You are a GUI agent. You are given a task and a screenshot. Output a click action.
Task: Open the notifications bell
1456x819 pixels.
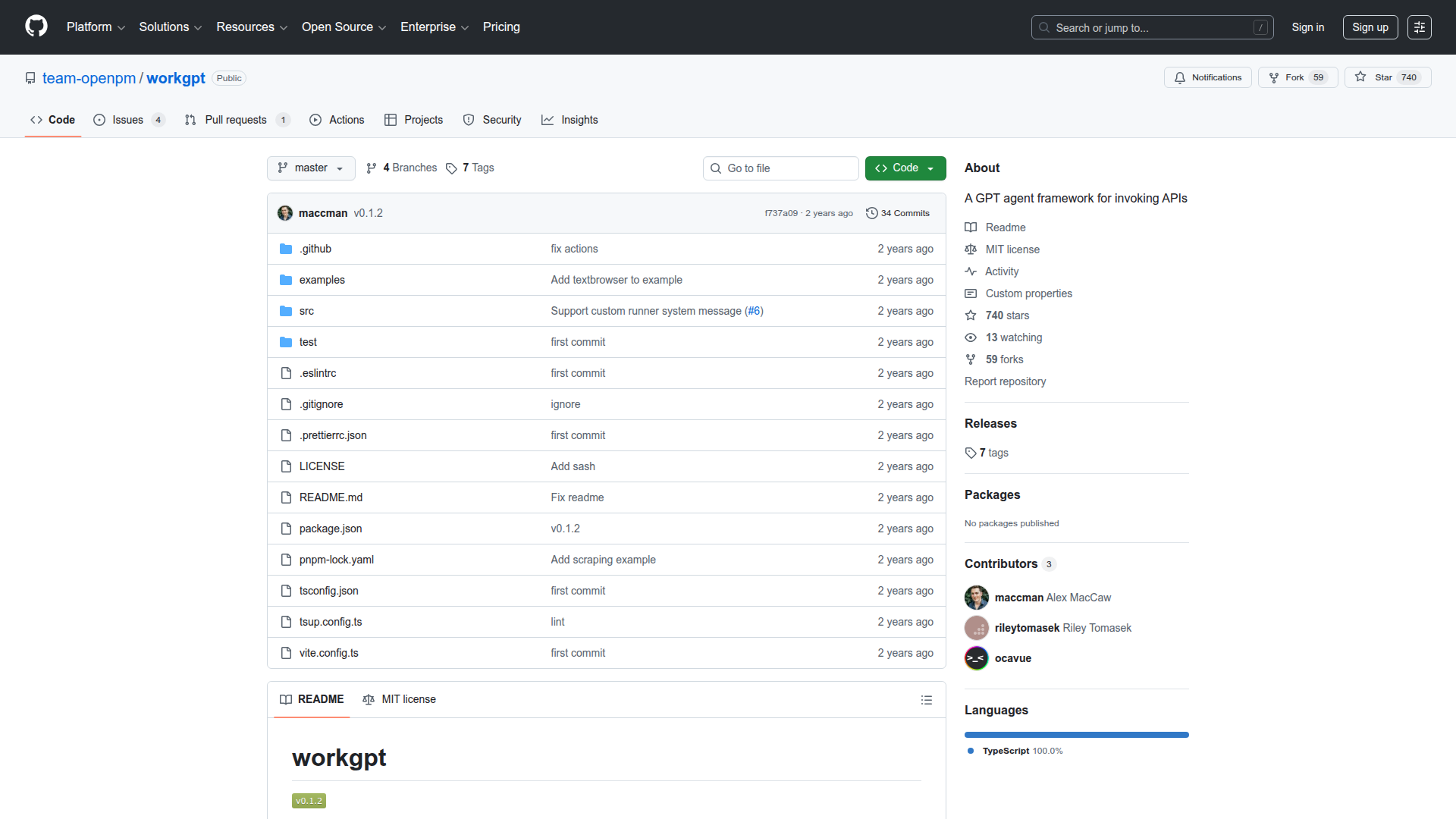point(1180,77)
